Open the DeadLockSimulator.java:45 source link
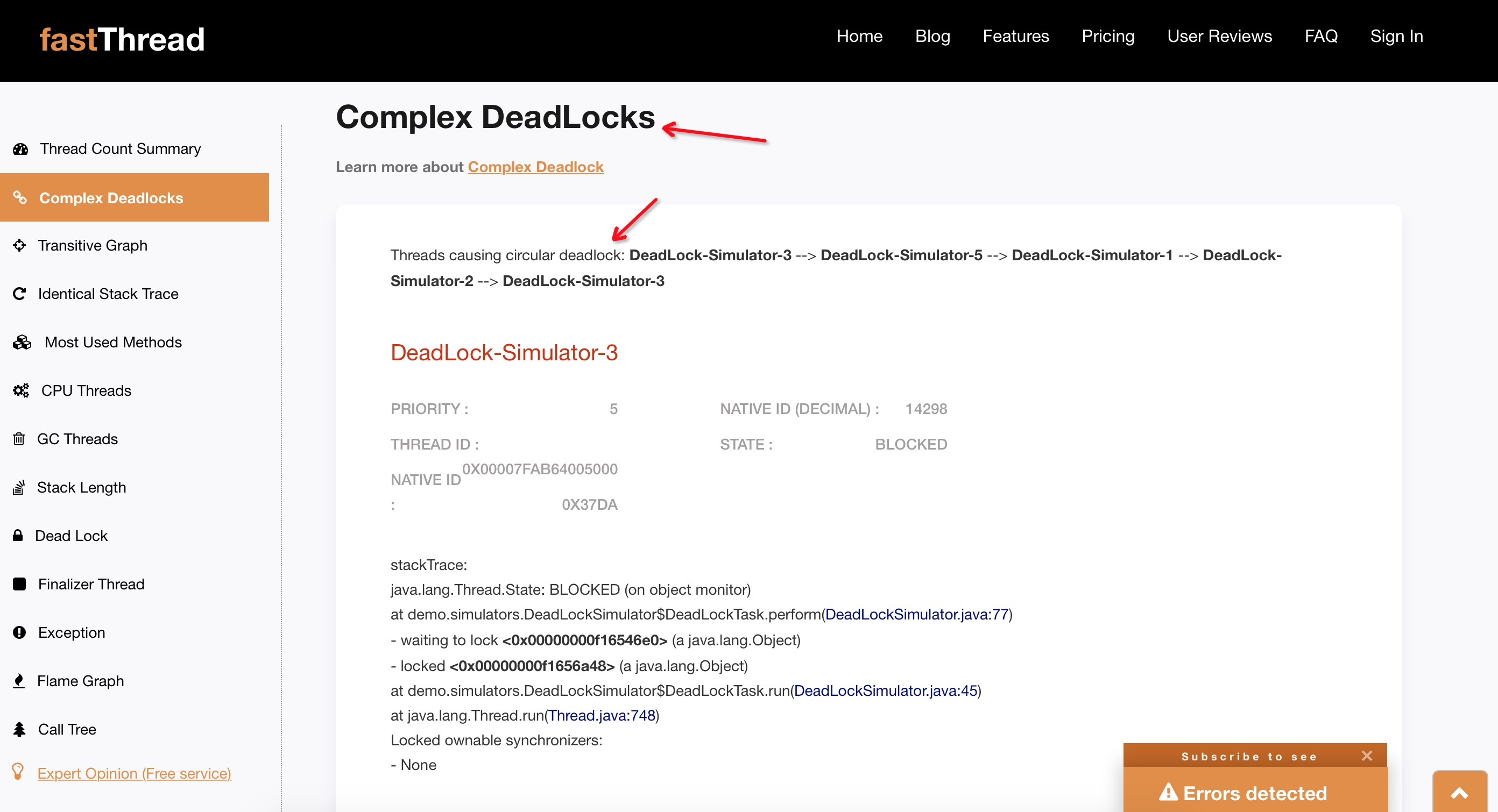The width and height of the screenshot is (1498, 812). pos(886,690)
